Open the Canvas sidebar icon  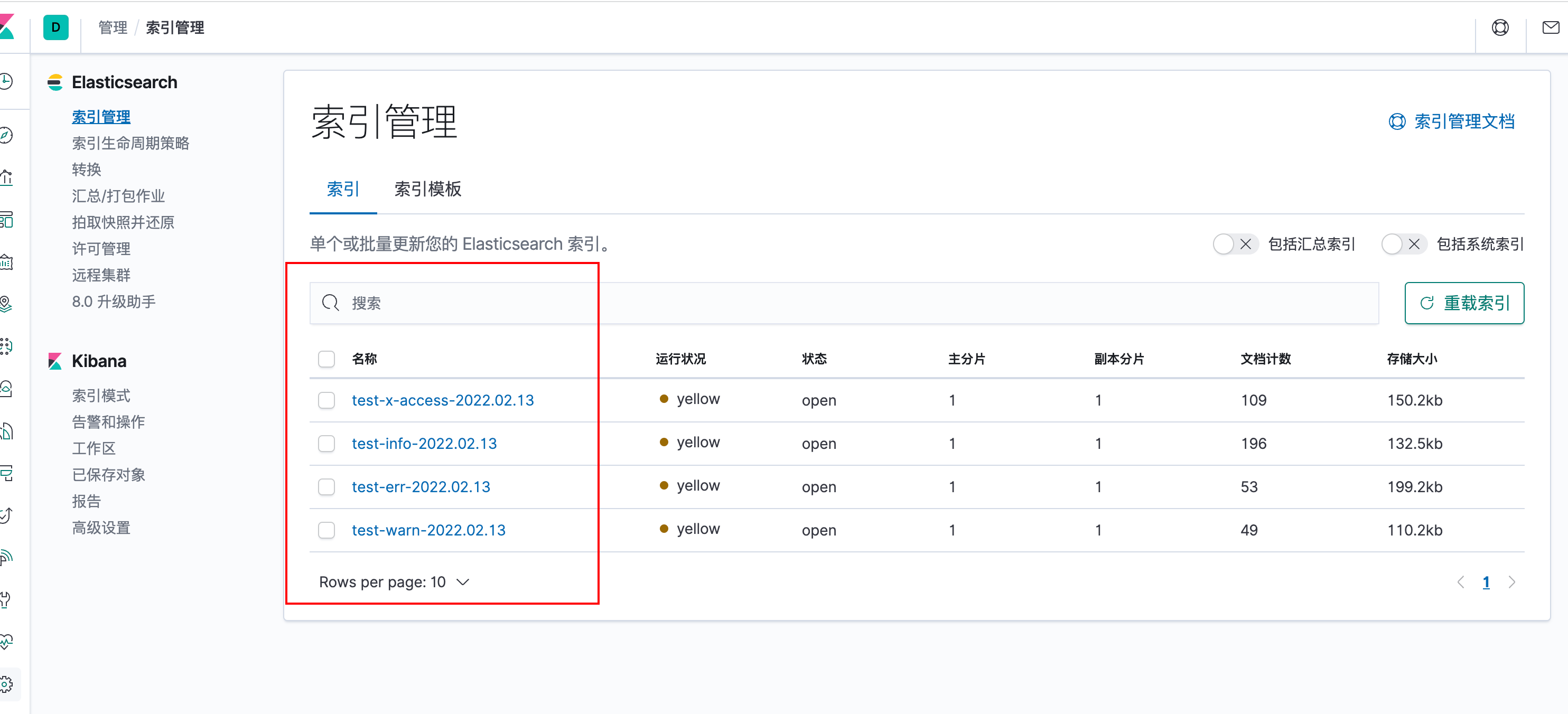click(6, 262)
